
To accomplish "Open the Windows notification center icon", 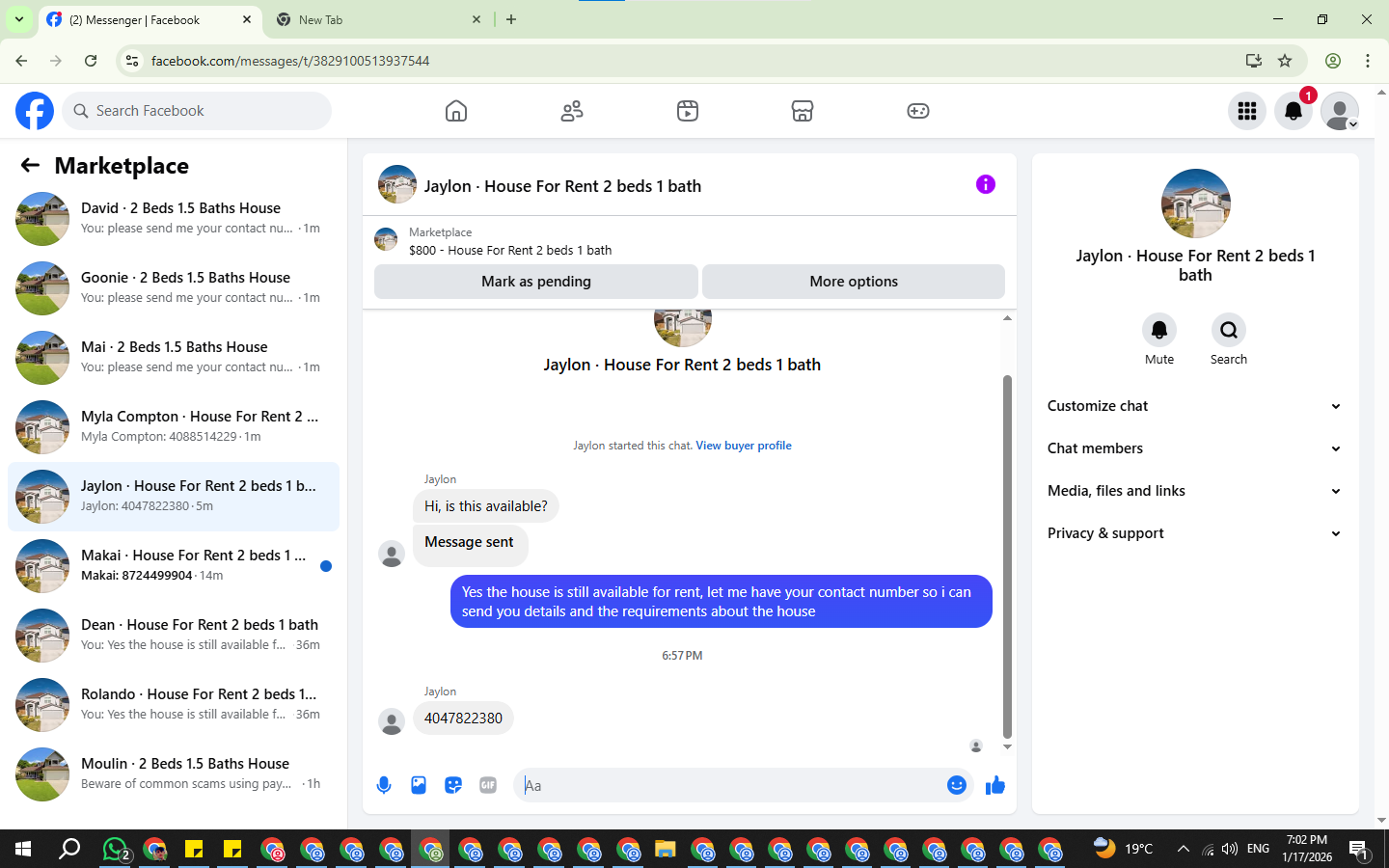I will pyautogui.click(x=1359, y=849).
